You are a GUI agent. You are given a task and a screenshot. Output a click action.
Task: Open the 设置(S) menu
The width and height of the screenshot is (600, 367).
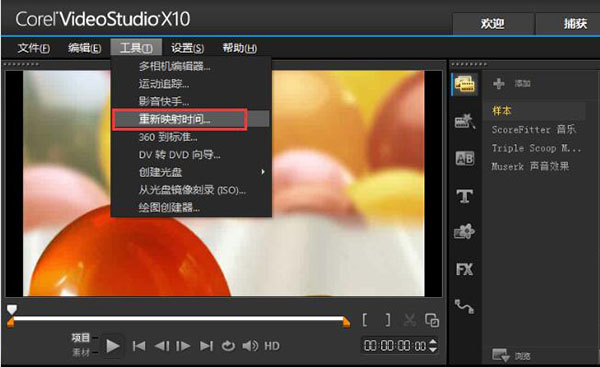click(187, 48)
